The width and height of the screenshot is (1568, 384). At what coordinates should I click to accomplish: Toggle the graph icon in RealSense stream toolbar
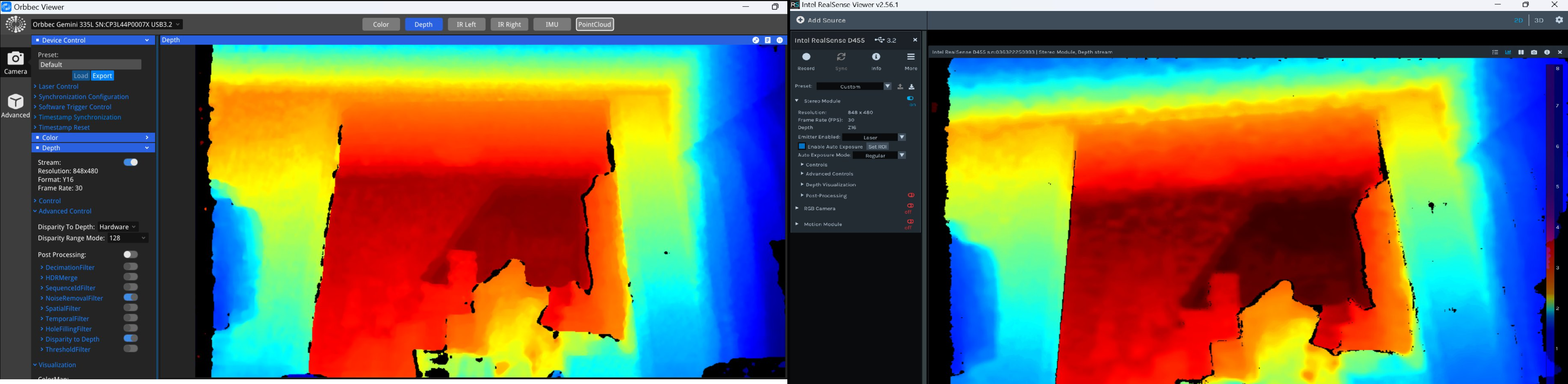pos(1508,52)
